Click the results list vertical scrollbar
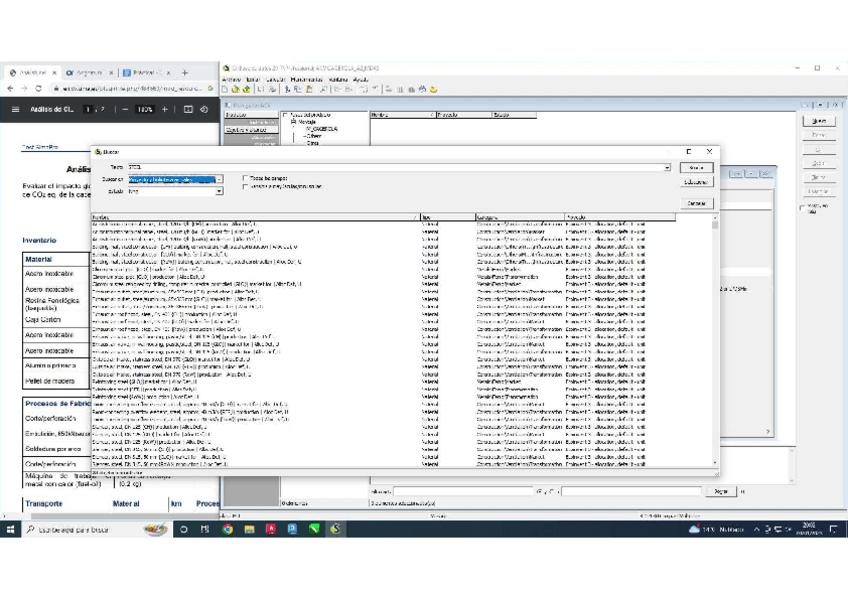 (x=714, y=340)
